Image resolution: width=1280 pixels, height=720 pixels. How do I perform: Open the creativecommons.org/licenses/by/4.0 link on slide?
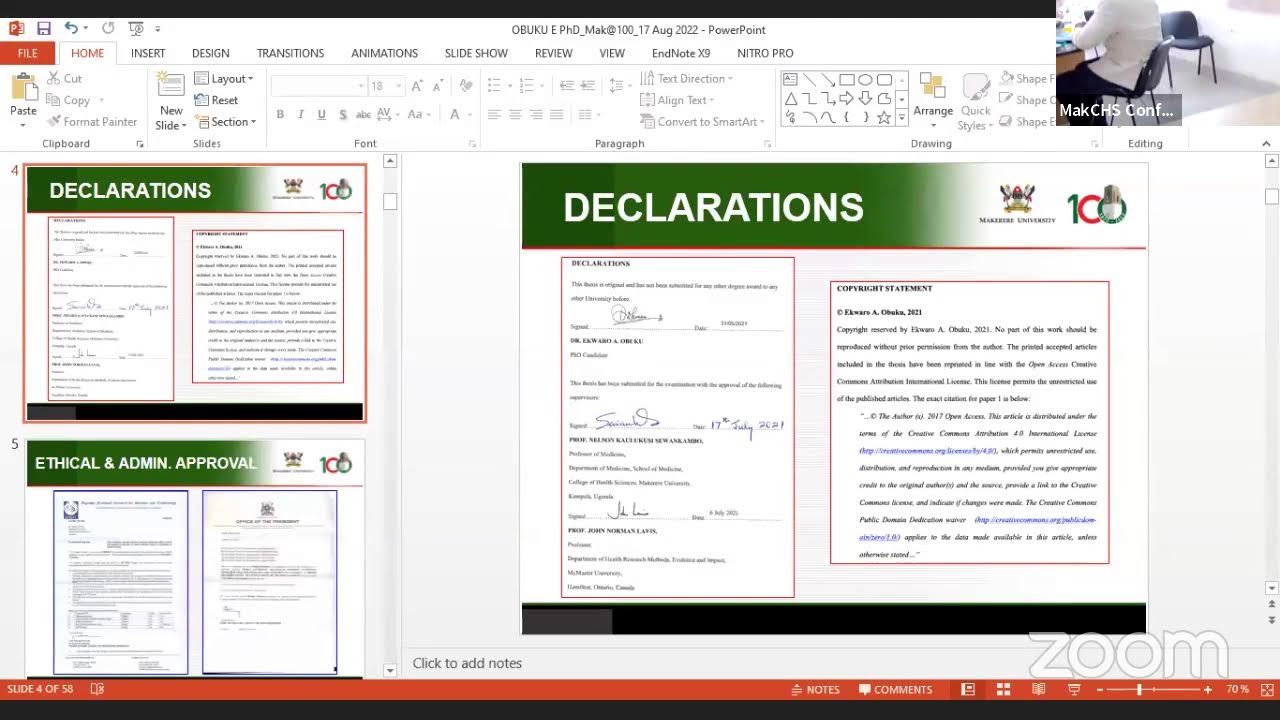928,451
